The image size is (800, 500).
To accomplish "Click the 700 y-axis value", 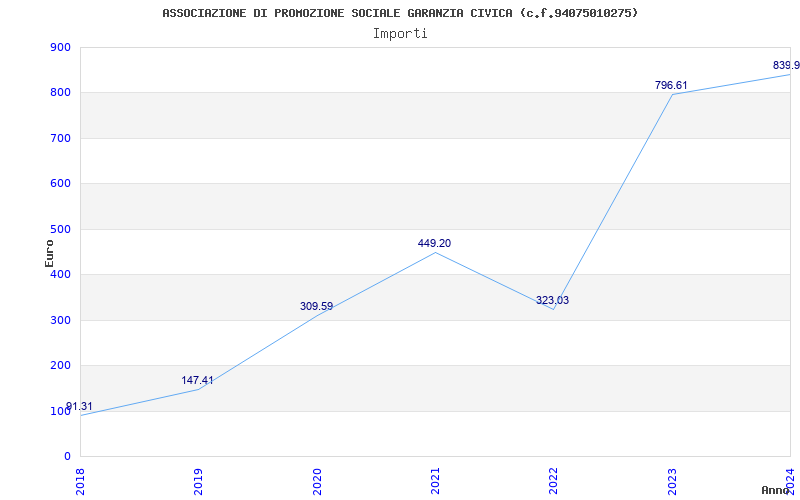I will (x=60, y=138).
